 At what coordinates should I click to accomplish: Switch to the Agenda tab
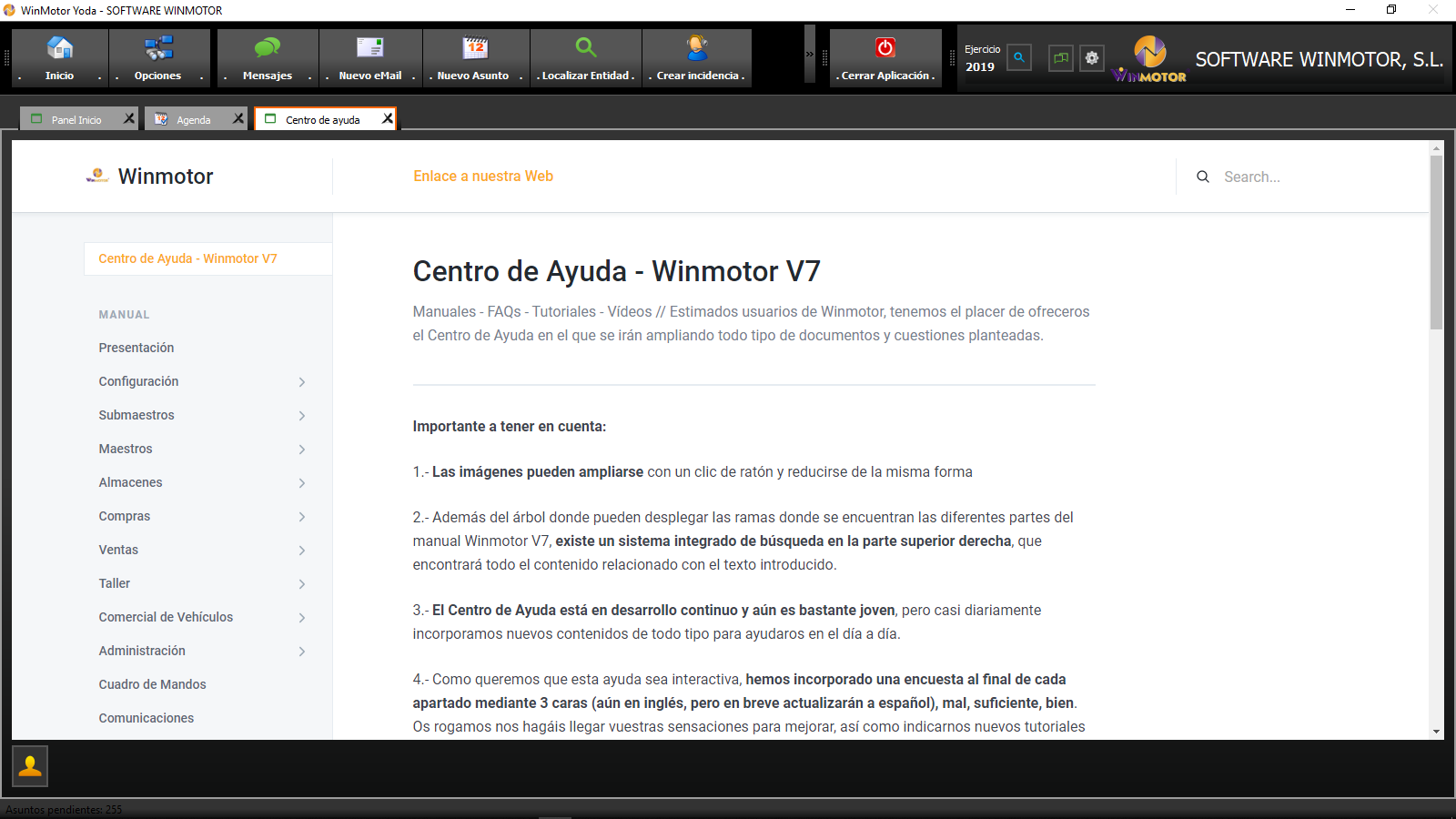(193, 119)
